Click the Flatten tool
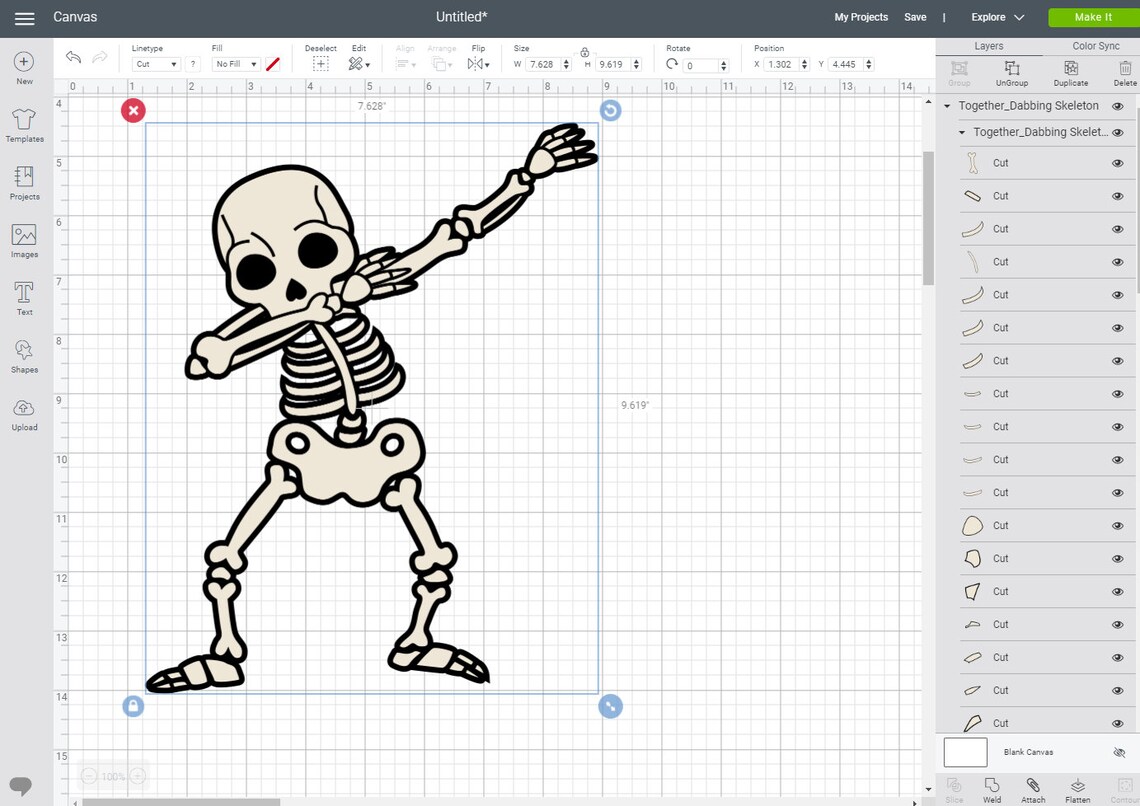Viewport: 1140px width, 806px height. pos(1077,790)
